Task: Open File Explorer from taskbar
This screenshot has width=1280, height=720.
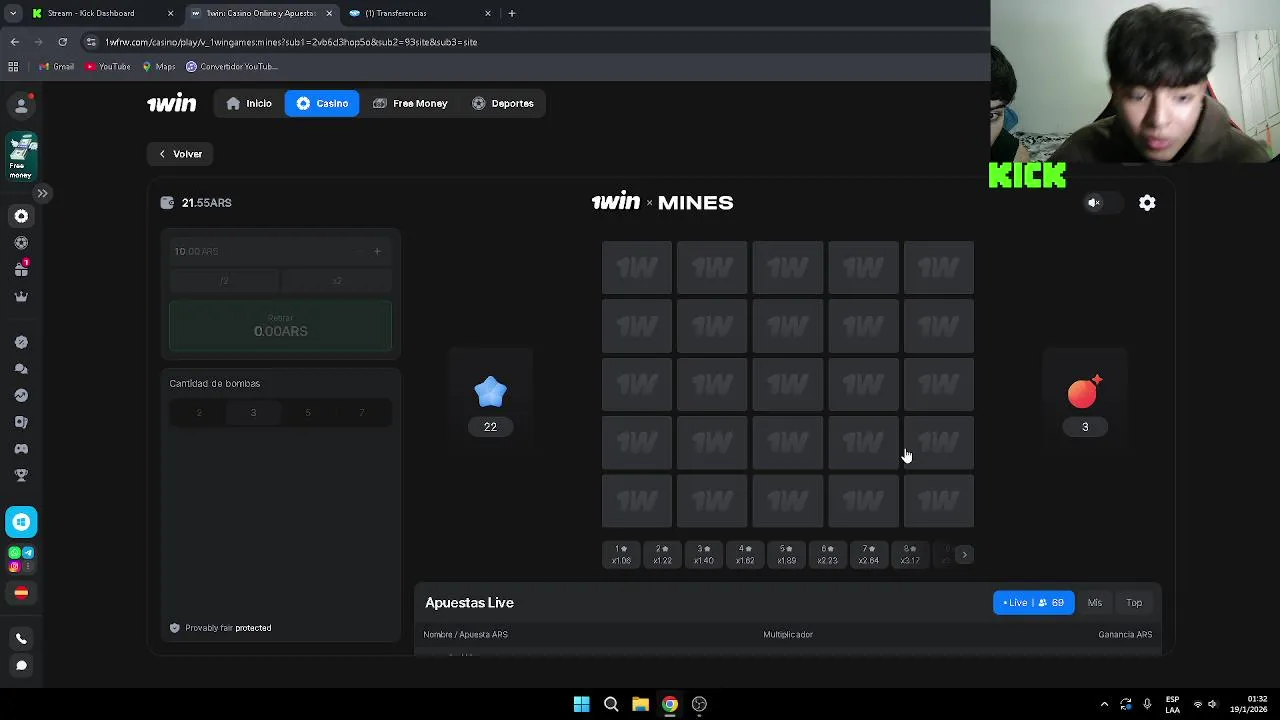Action: tap(640, 704)
